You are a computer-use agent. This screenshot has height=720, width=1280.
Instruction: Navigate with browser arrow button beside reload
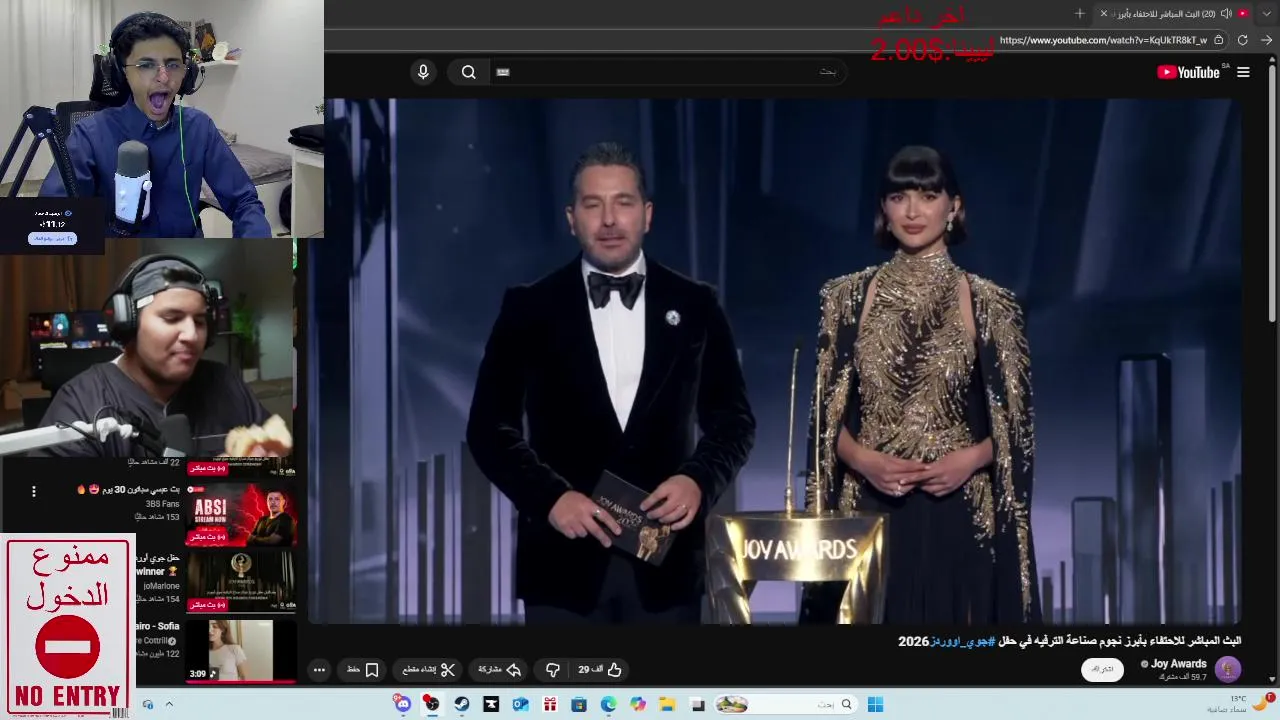[1266, 40]
